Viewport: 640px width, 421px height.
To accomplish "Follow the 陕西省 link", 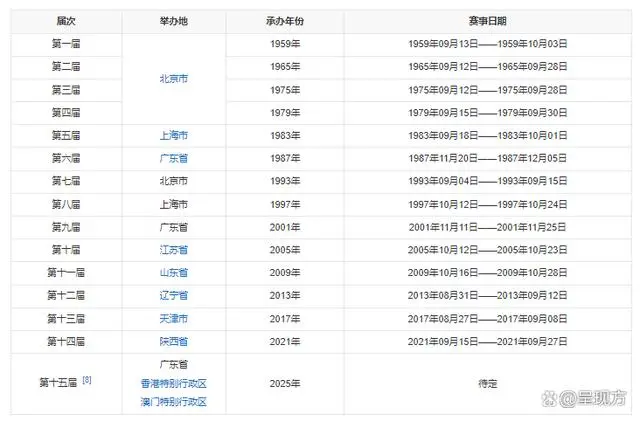I will [x=174, y=341].
